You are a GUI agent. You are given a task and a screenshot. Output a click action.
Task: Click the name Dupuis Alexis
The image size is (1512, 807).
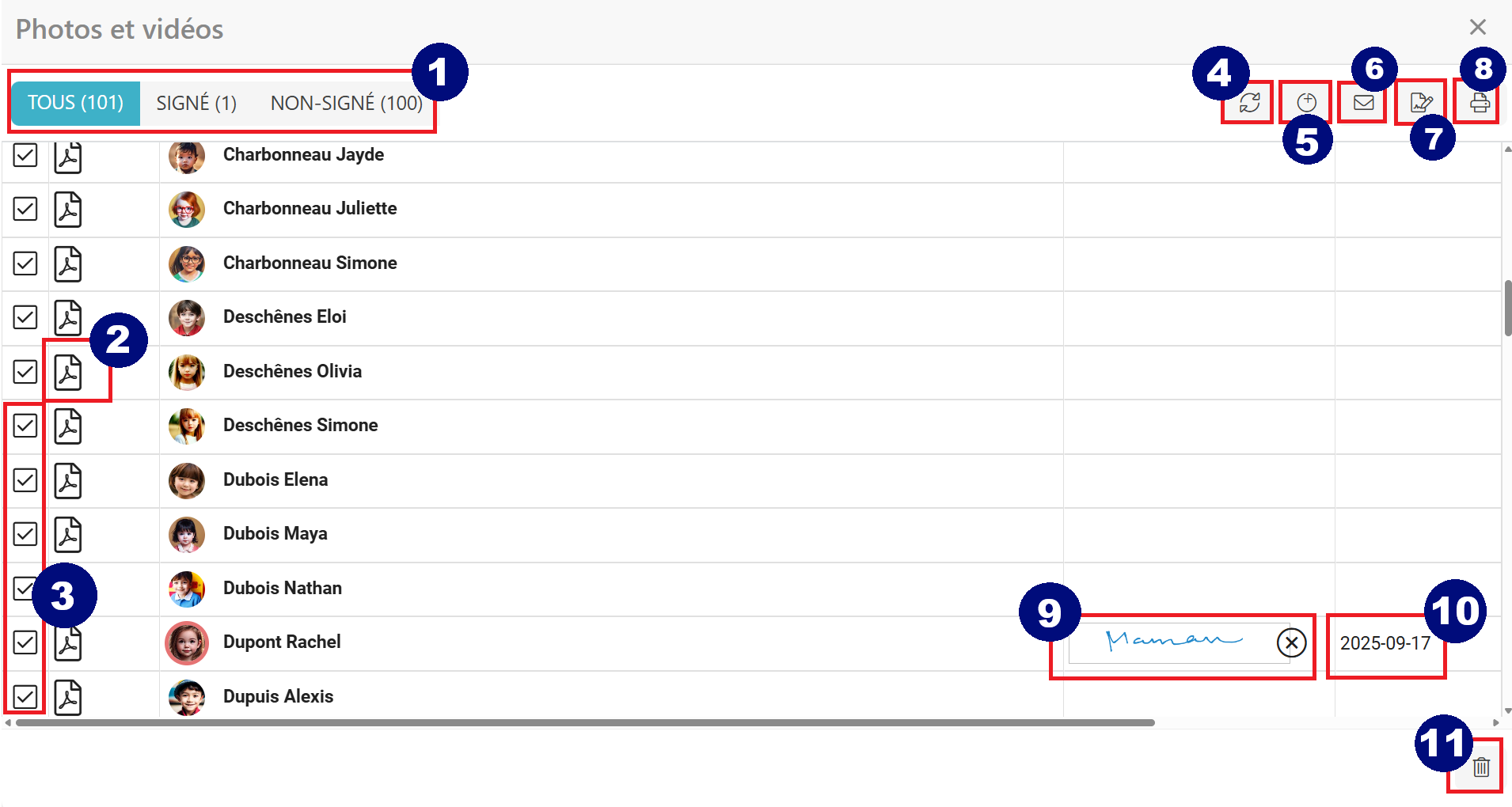[x=278, y=696]
